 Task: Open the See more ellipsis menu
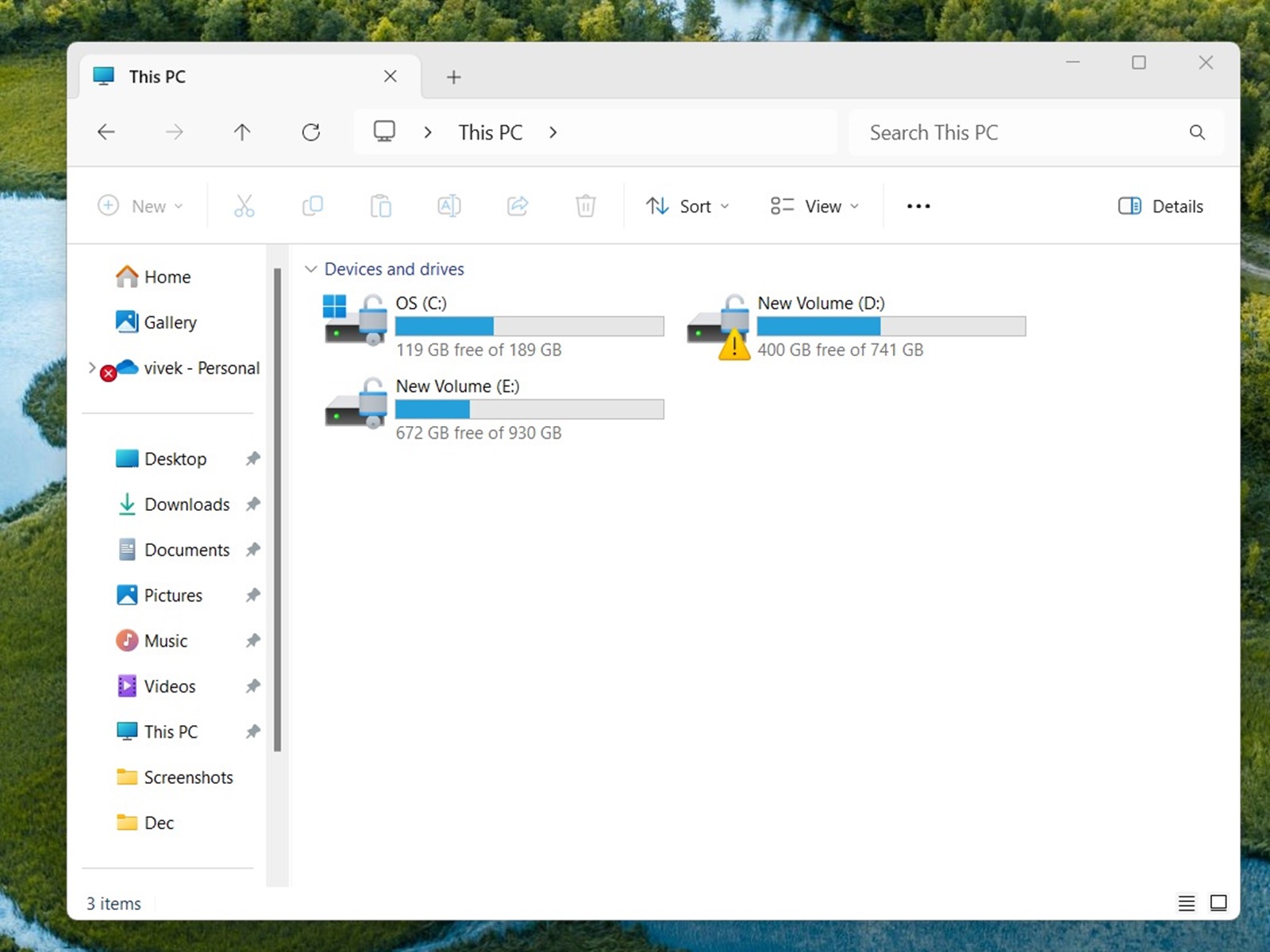tap(918, 205)
